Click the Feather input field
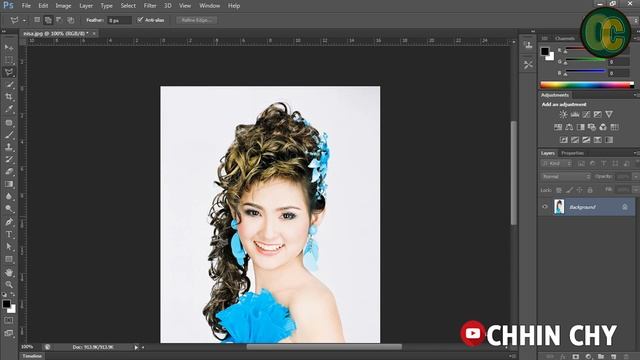Screen dimensions: 640x360 [120, 20]
